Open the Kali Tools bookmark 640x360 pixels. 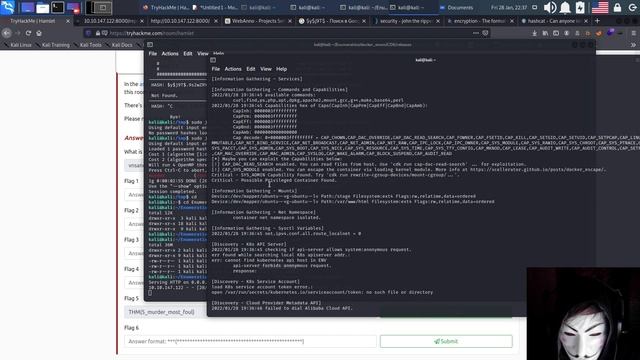tap(87, 45)
